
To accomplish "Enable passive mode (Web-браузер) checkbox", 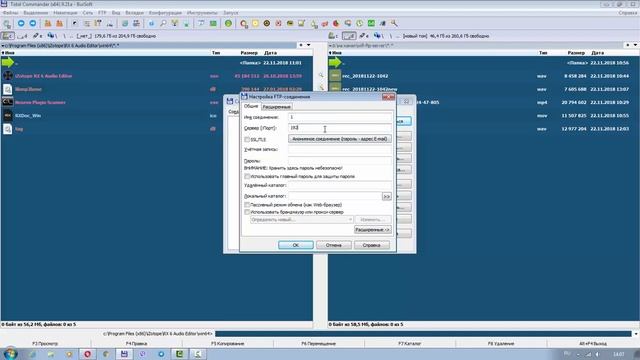I will click(x=247, y=204).
